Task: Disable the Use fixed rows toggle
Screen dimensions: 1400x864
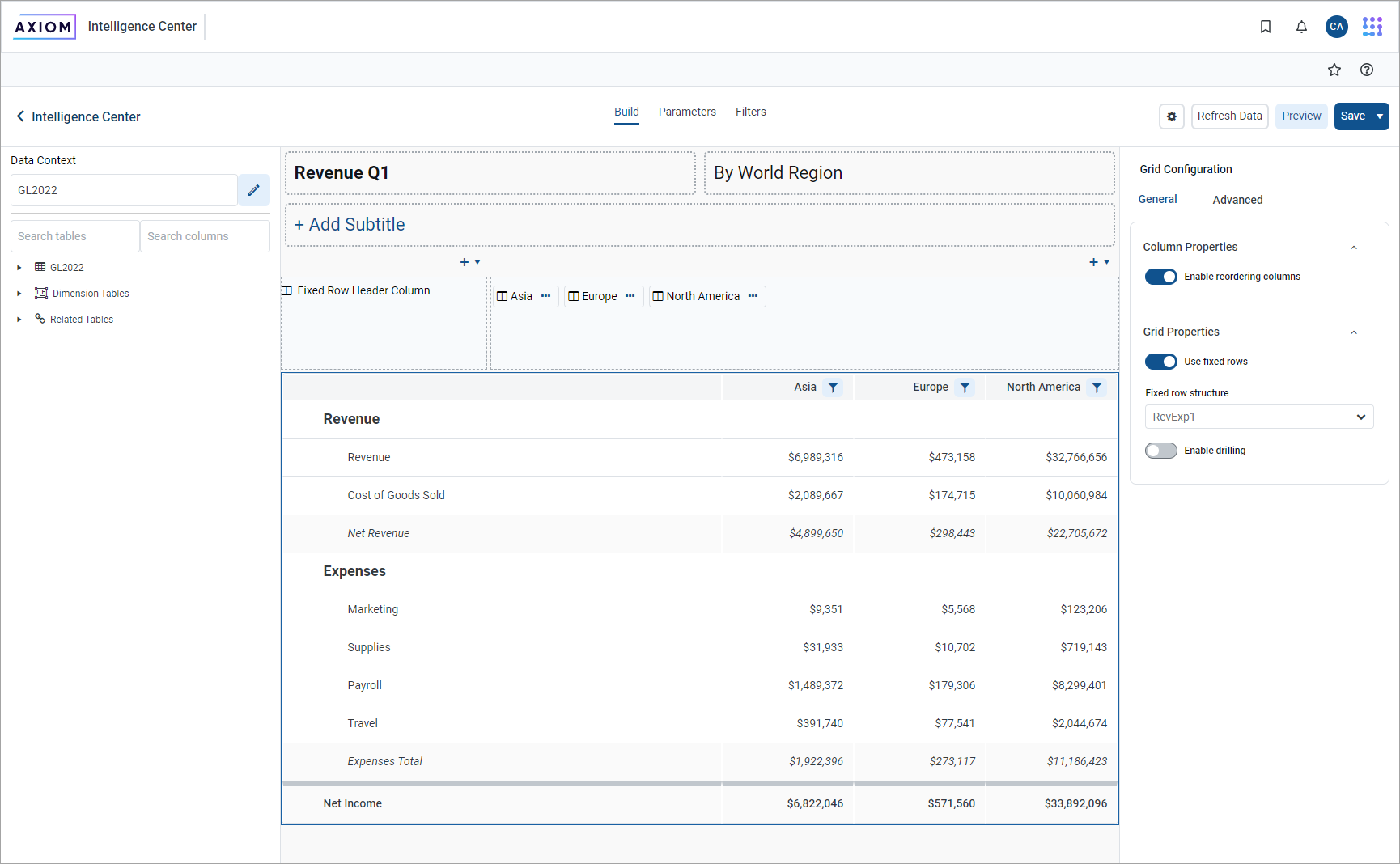Action: point(1160,362)
